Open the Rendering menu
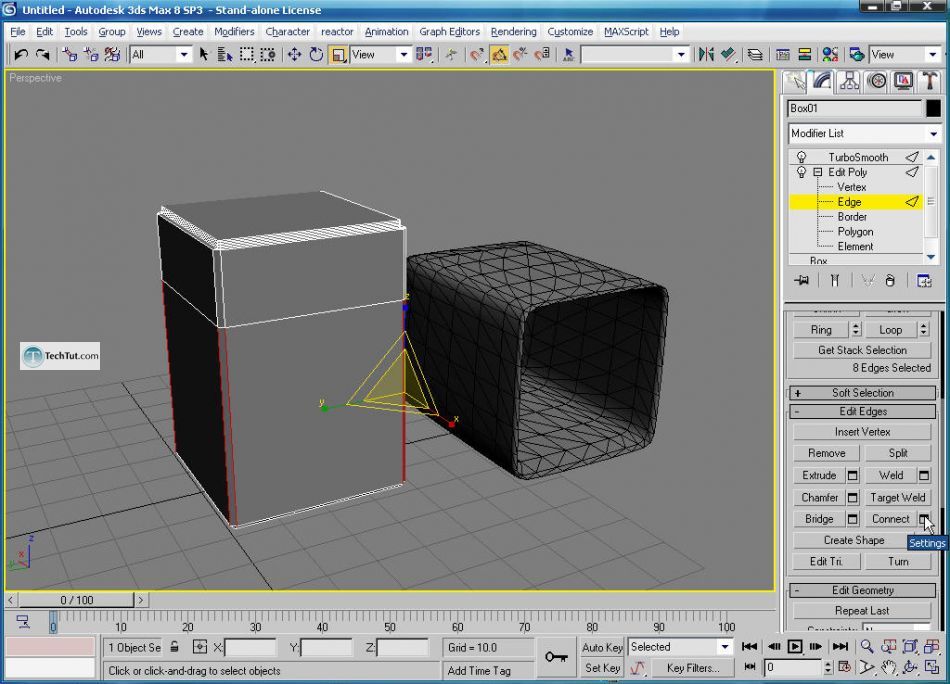Screen dimensions: 950x684 (513, 32)
